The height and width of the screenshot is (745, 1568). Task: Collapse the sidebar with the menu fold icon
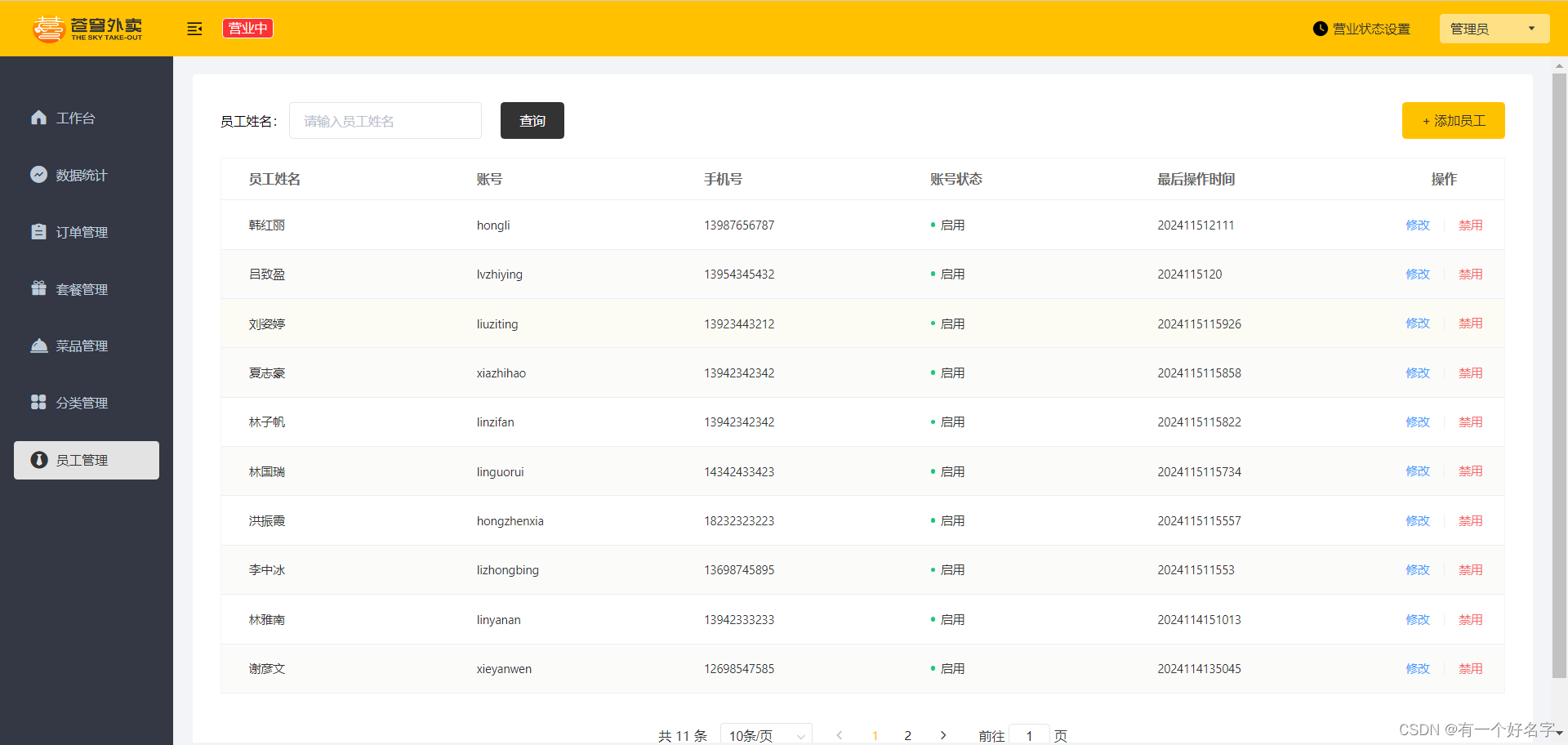pyautogui.click(x=194, y=29)
